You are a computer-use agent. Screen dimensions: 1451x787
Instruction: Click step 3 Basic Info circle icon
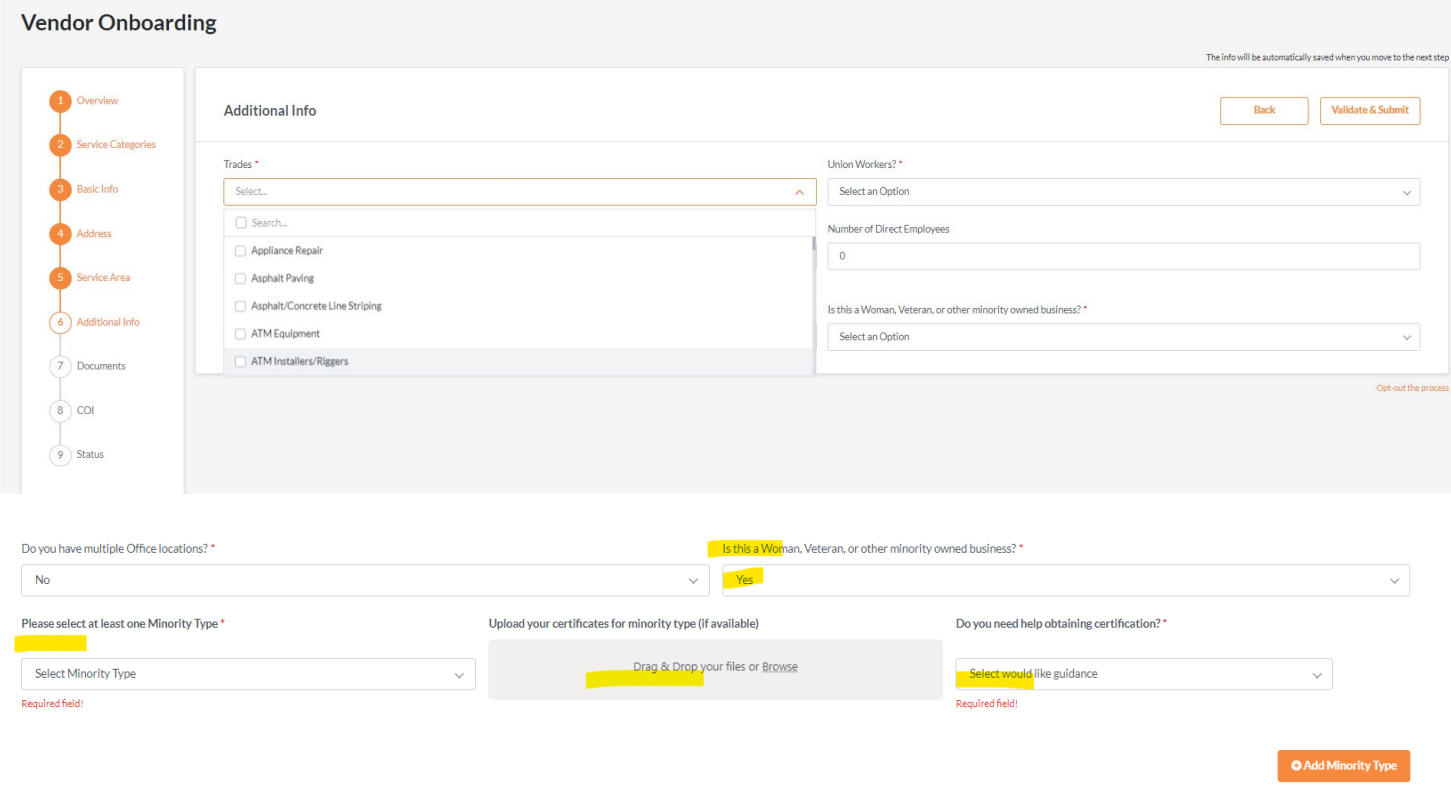(60, 189)
